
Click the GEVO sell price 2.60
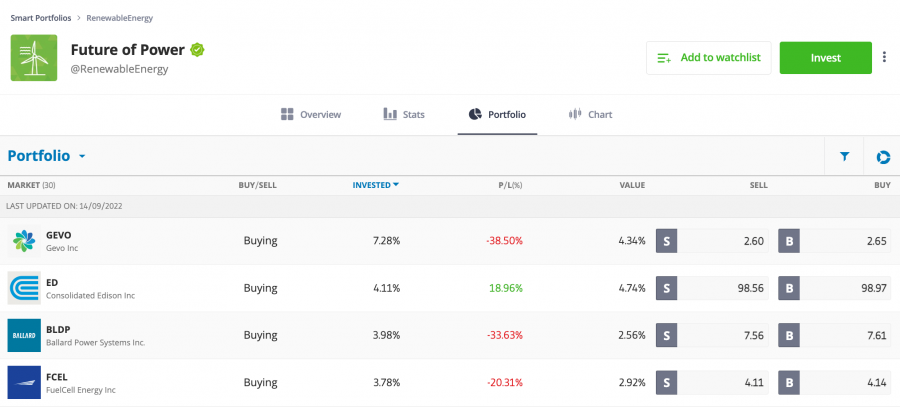click(754, 241)
